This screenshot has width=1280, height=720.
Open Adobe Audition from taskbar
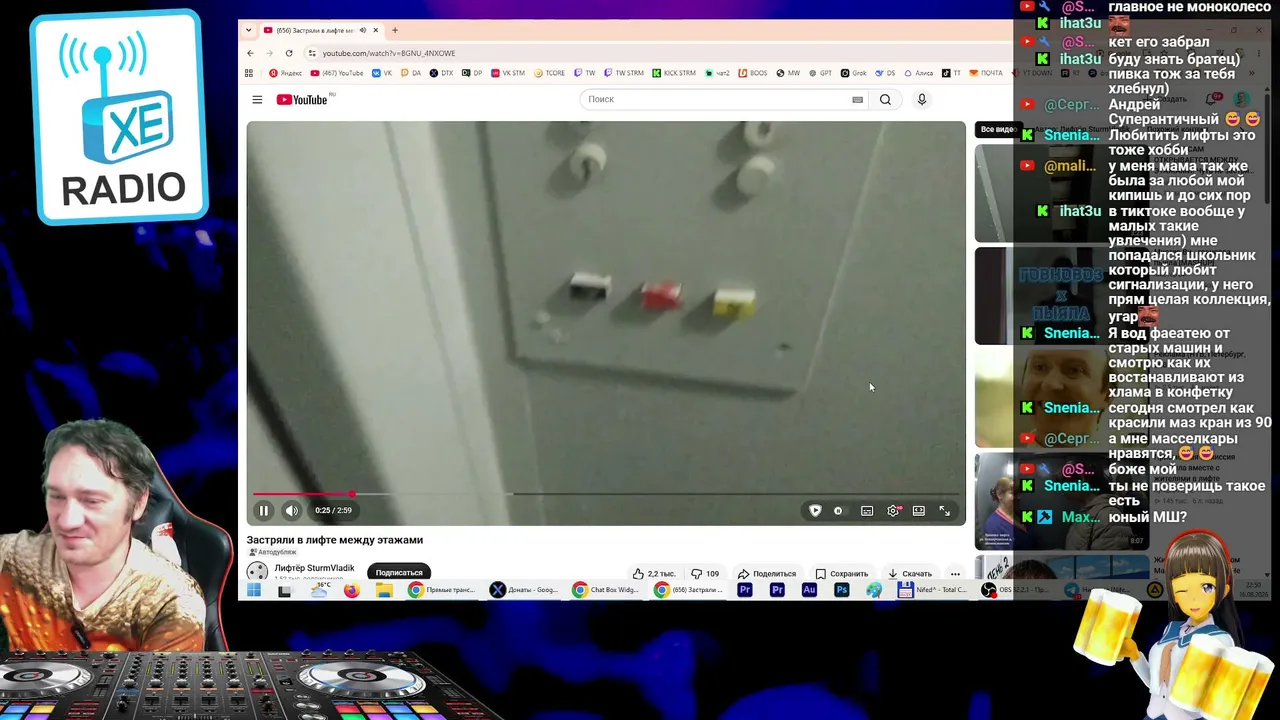tap(809, 591)
